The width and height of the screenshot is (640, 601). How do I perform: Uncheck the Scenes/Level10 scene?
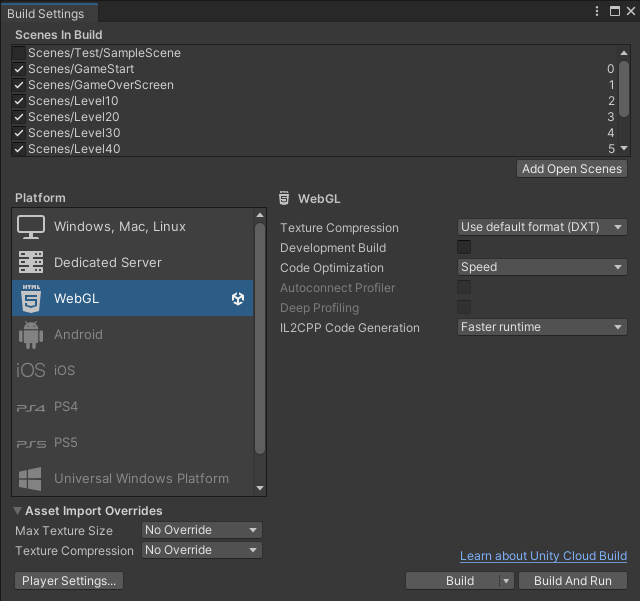pos(19,100)
